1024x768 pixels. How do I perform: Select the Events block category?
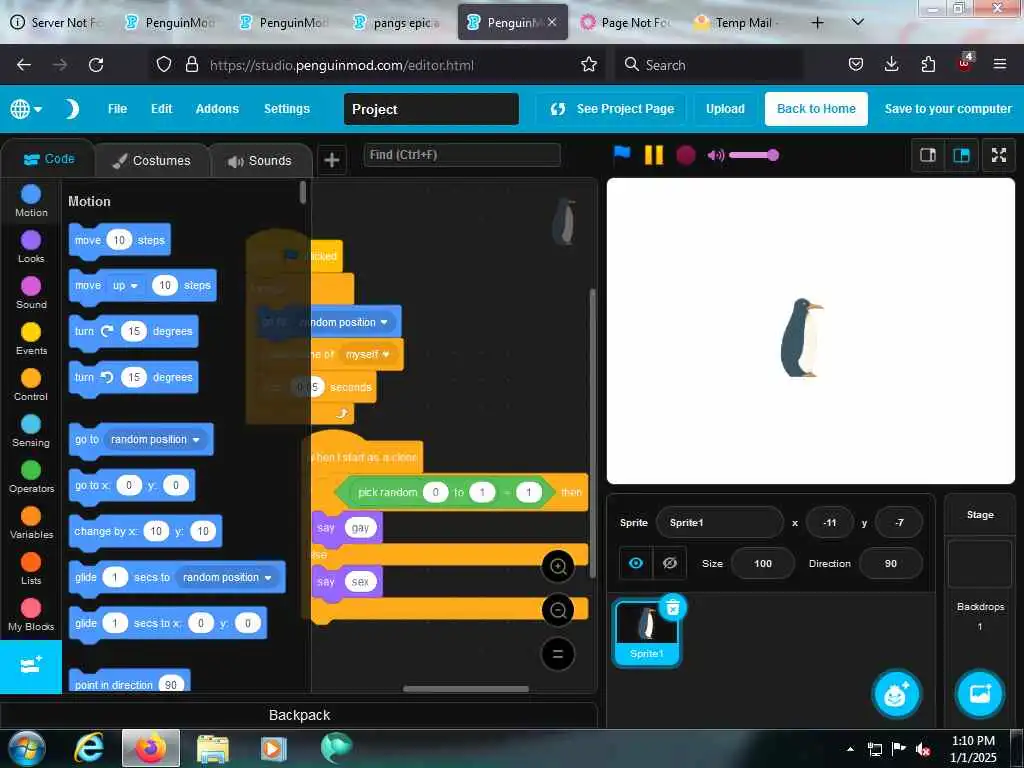[x=31, y=340]
